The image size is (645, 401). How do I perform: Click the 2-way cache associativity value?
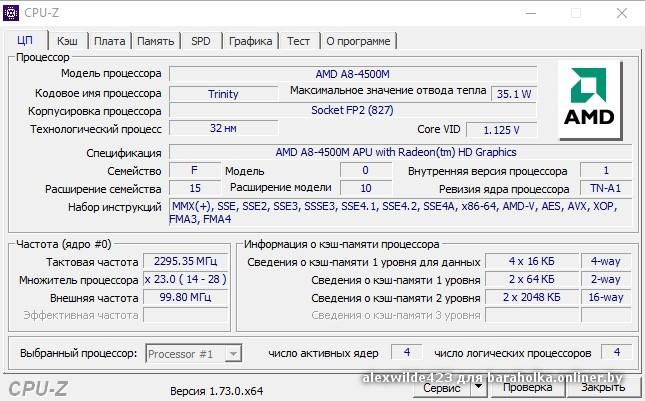[606, 279]
